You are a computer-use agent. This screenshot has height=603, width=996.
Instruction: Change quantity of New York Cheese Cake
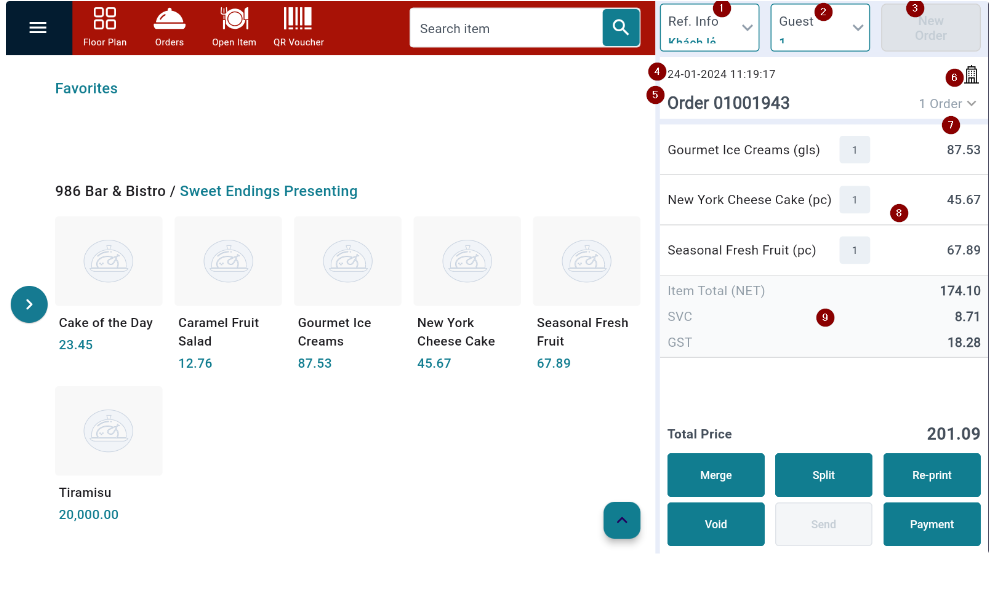click(854, 200)
